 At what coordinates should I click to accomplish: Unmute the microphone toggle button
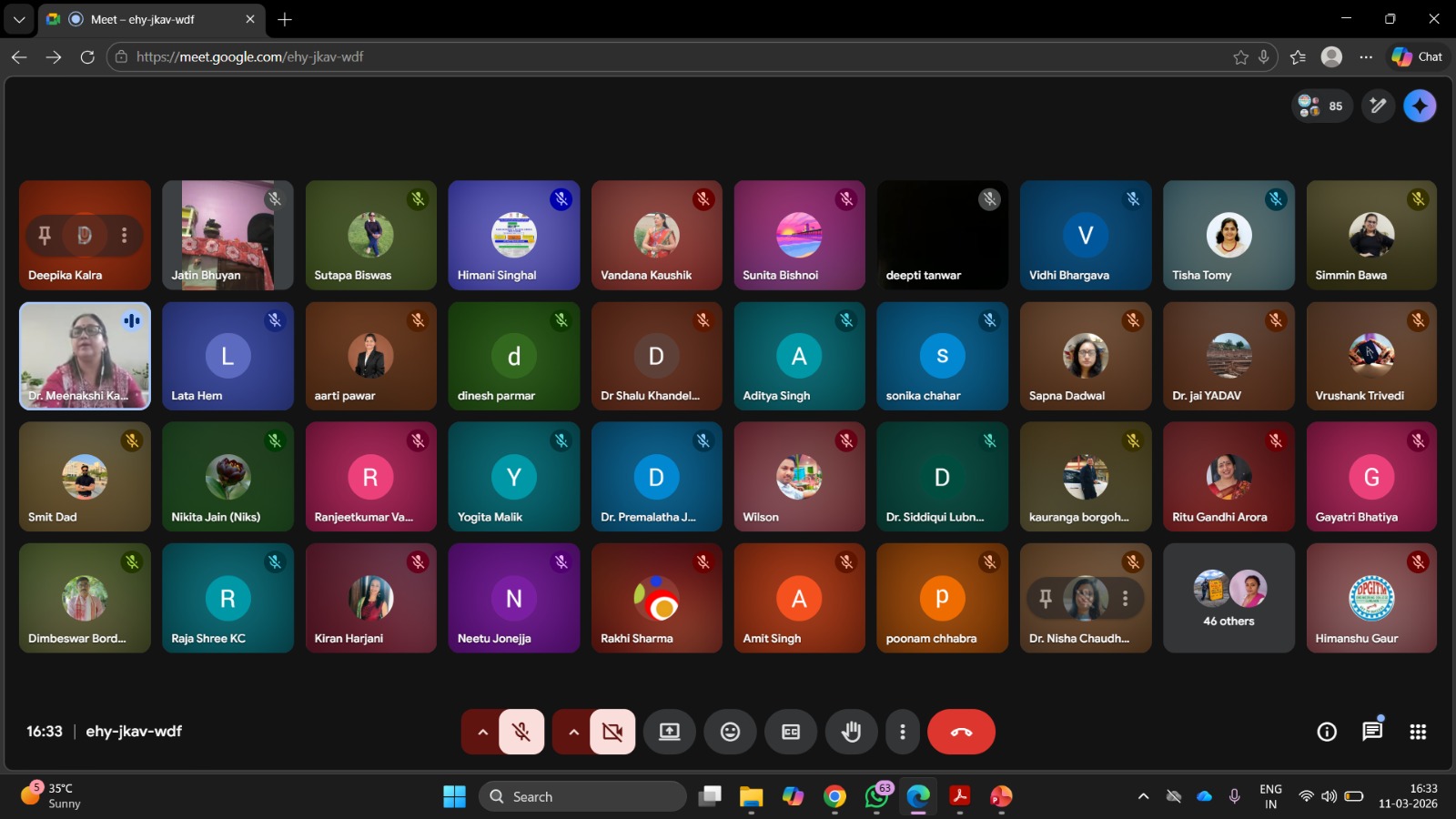pos(521,732)
